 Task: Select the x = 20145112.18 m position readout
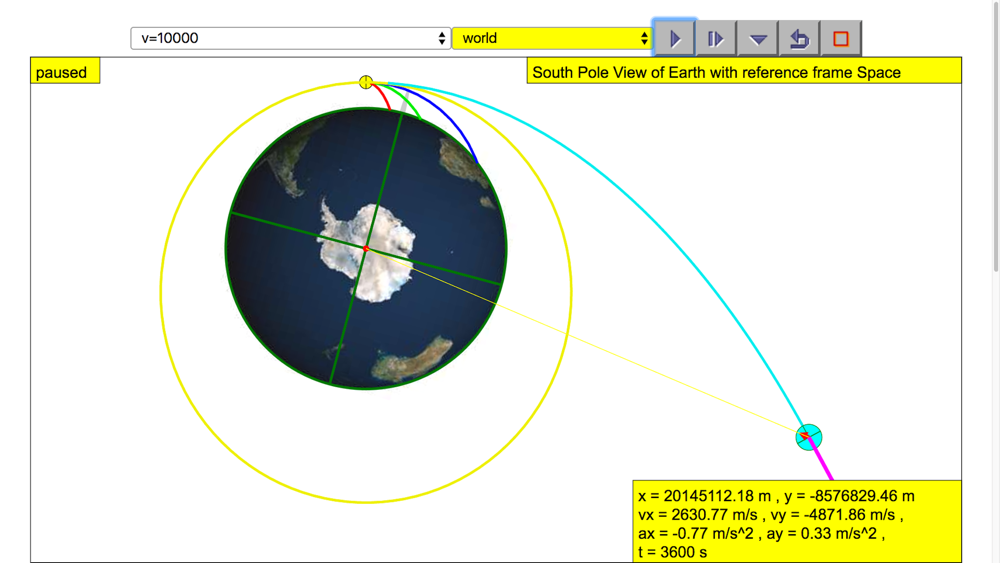[704, 496]
